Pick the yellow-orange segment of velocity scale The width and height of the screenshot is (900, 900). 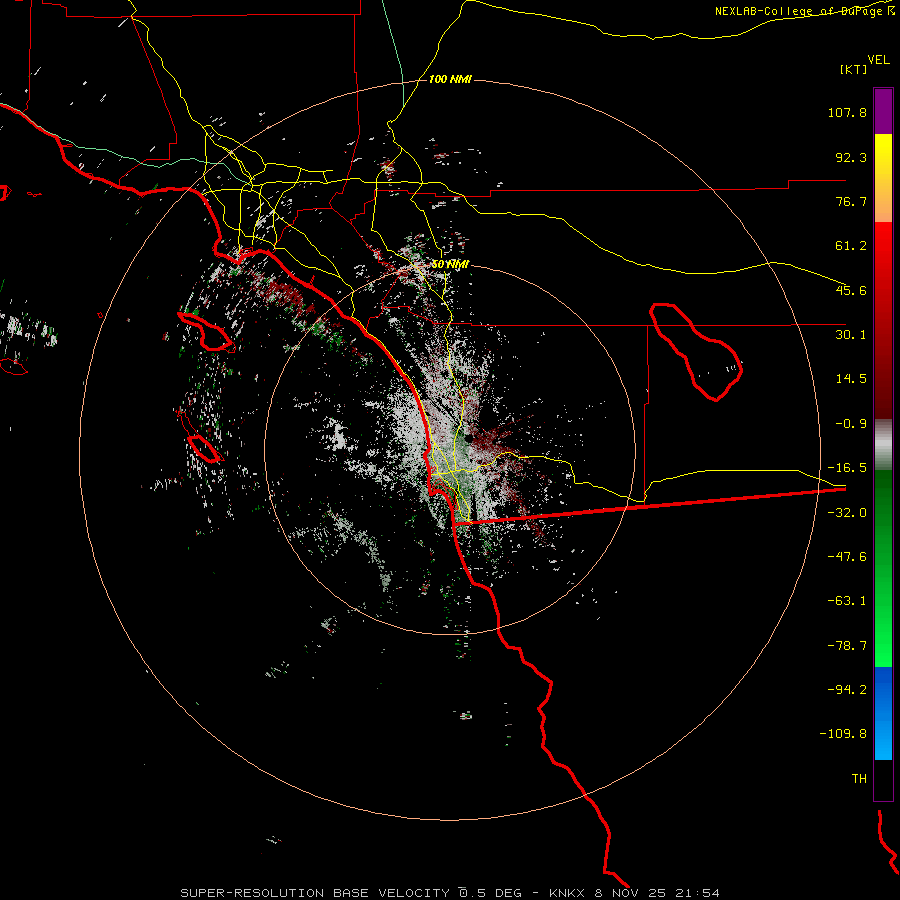pyautogui.click(x=883, y=178)
